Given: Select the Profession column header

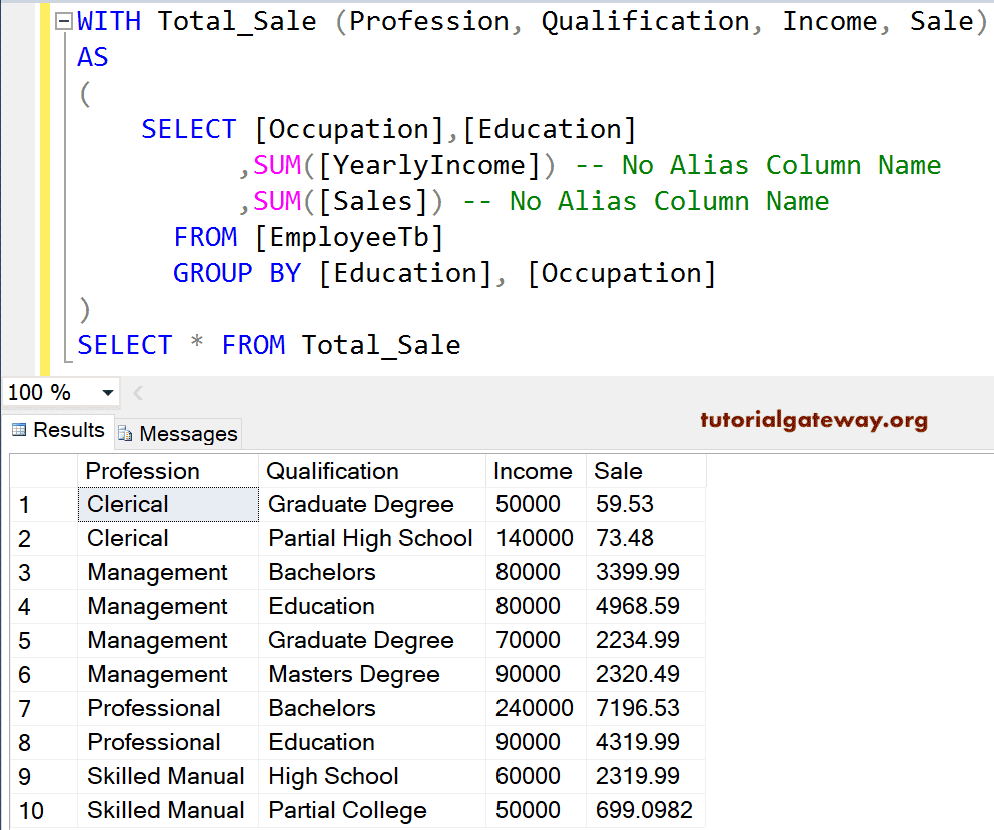Looking at the screenshot, I should coord(143,470).
